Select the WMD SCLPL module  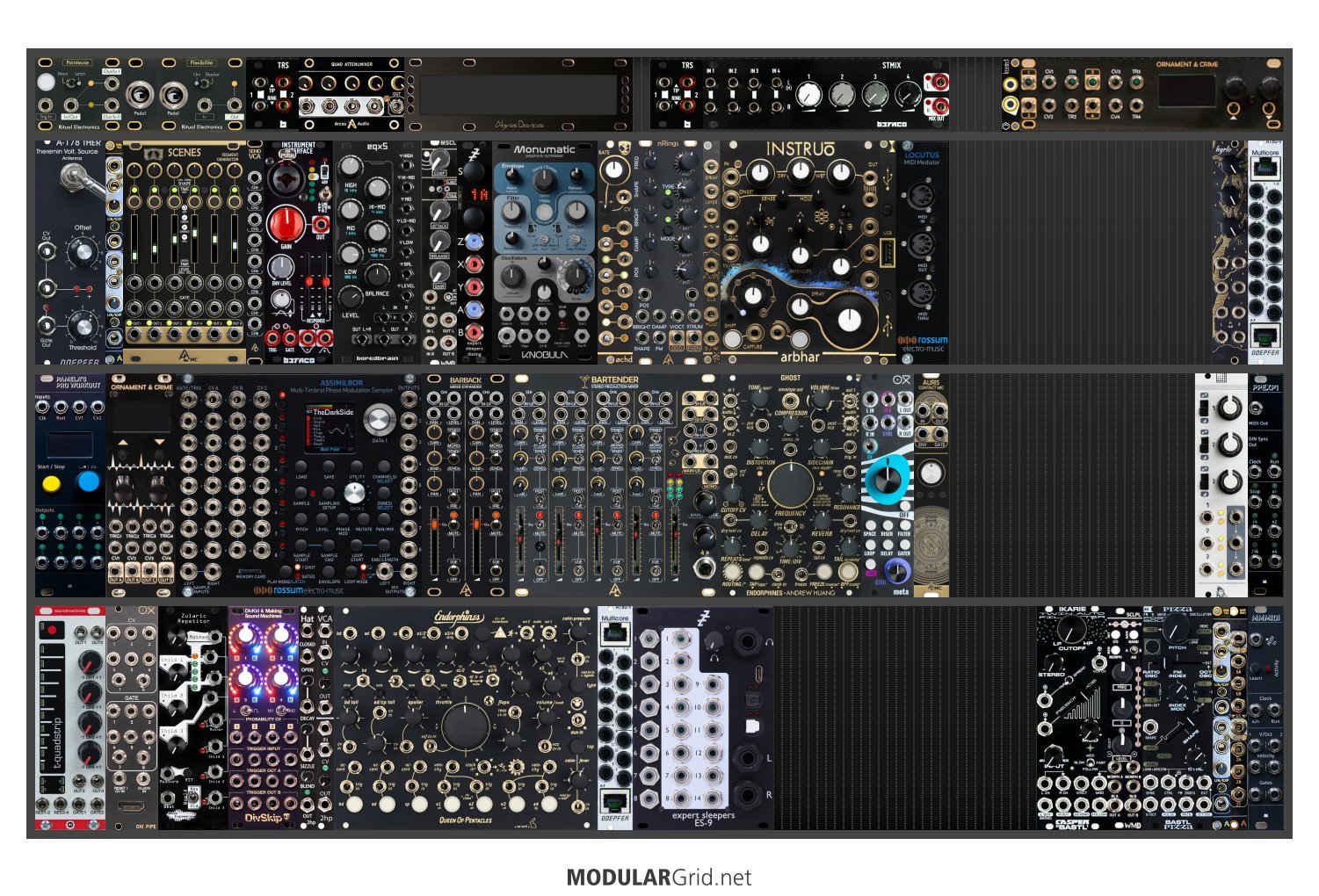coord(1125,717)
